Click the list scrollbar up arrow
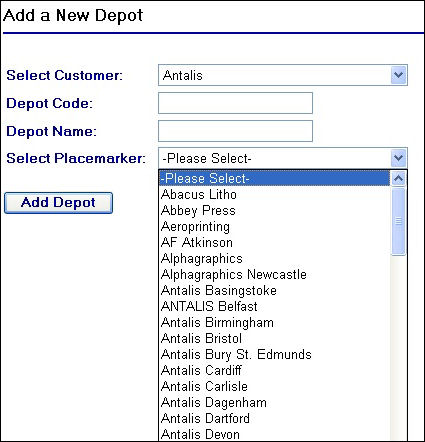 coord(398,178)
